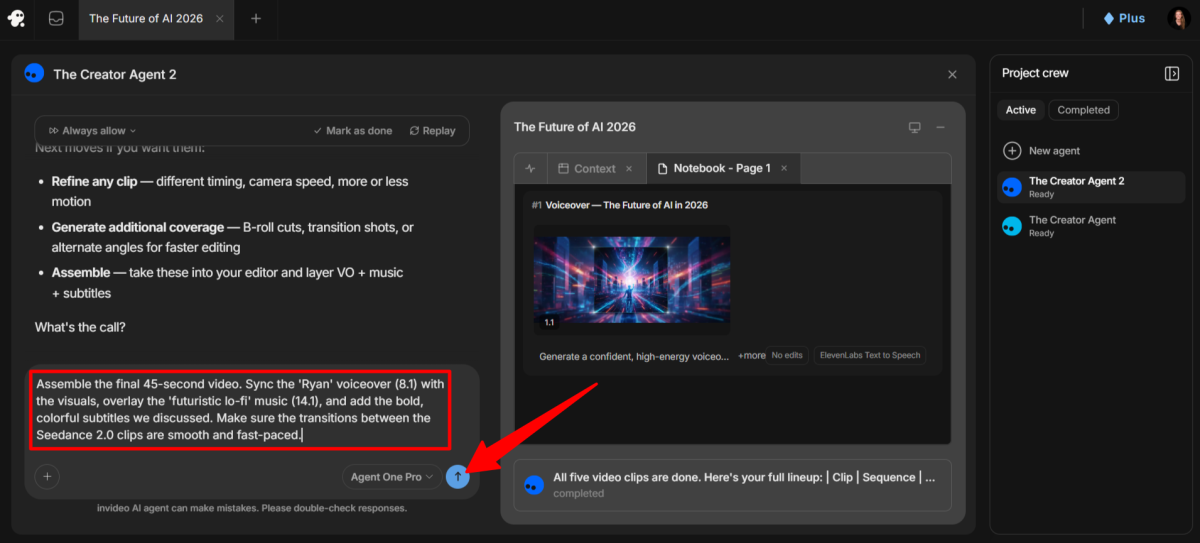
Task: Select the Completed crew filter
Action: click(1083, 110)
